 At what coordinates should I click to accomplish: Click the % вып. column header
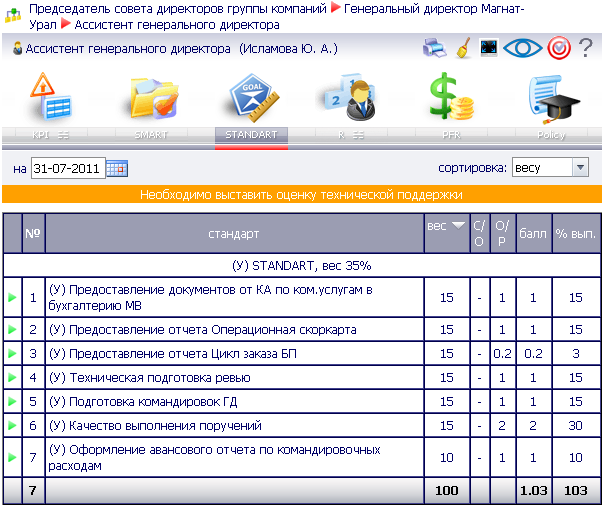576,233
